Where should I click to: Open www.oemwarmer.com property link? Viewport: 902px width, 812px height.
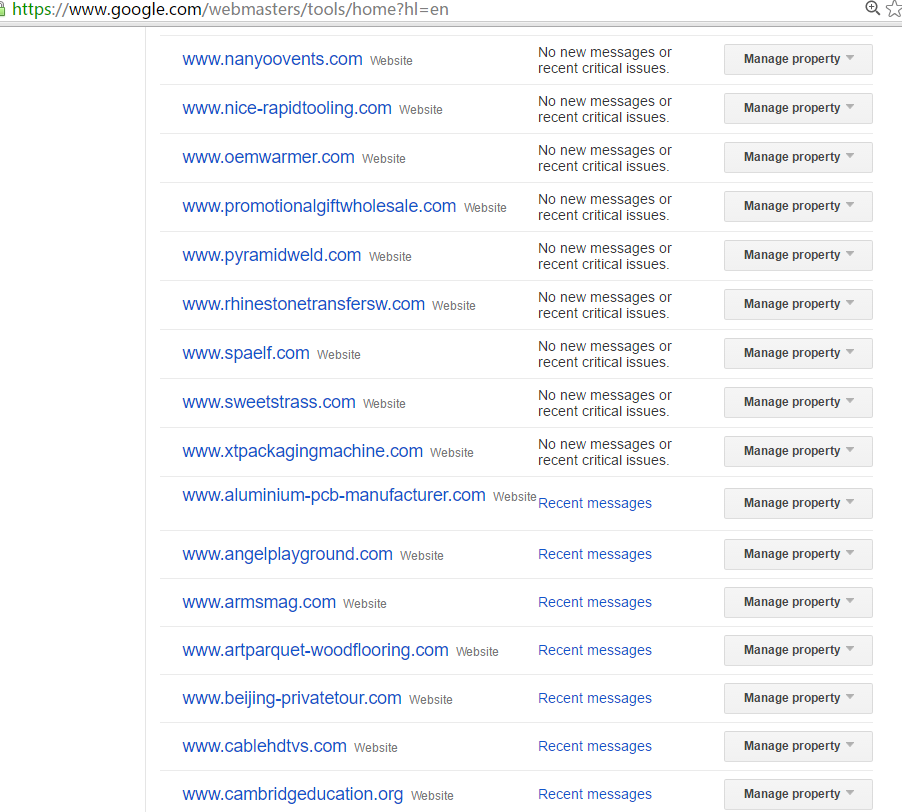pos(268,157)
